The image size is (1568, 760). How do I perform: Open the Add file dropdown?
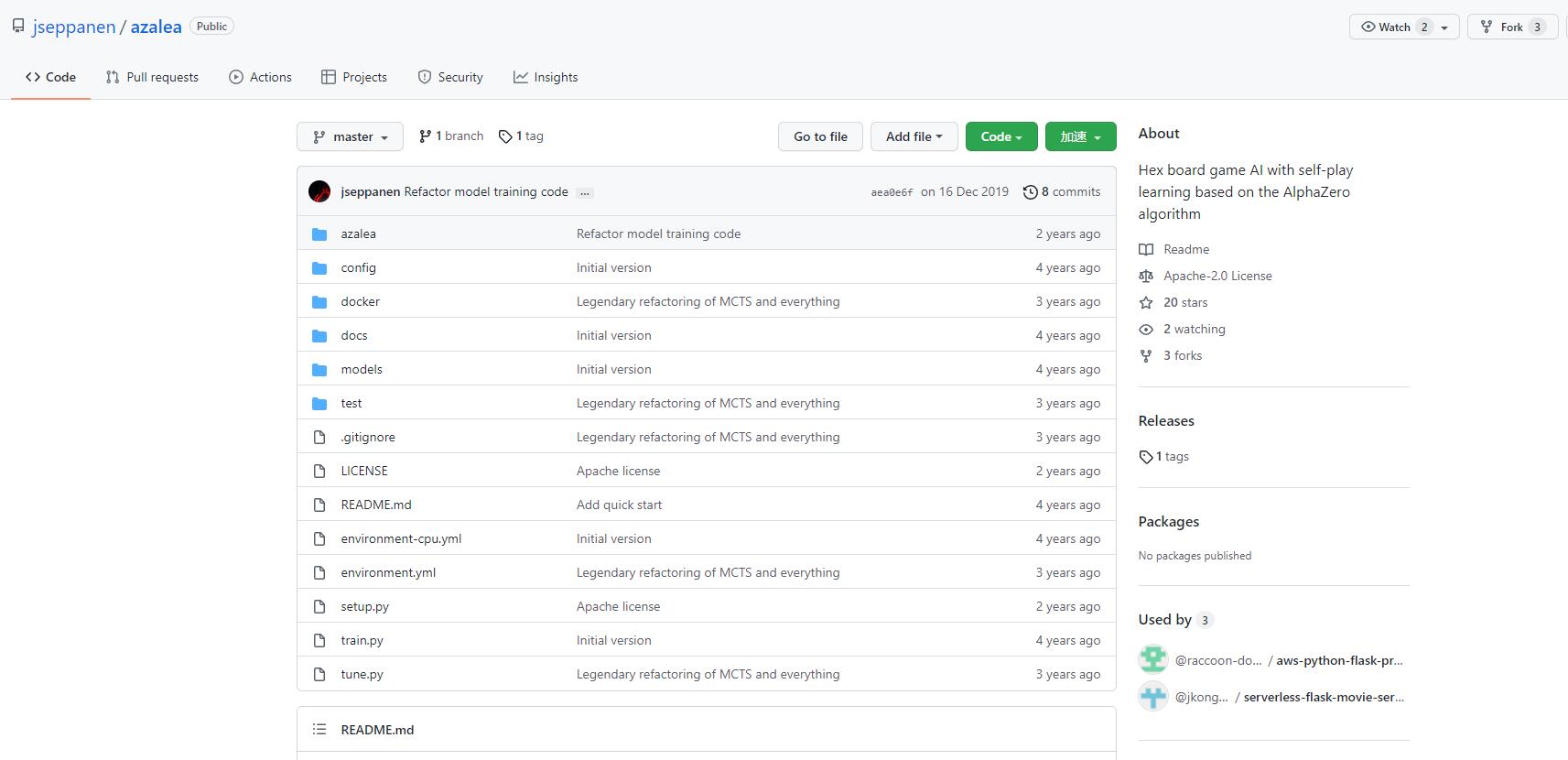click(x=914, y=136)
